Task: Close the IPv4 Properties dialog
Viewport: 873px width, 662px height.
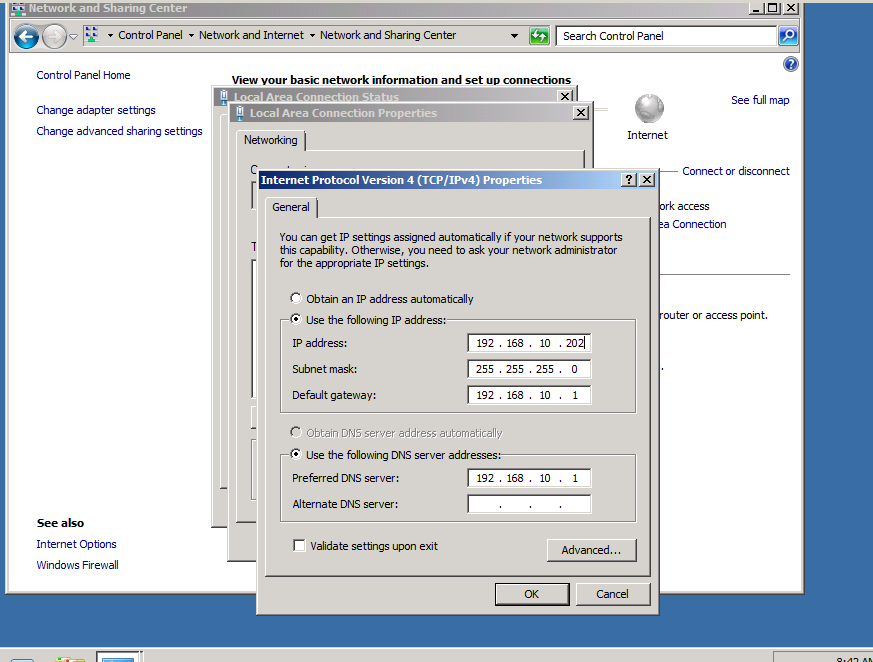Action: [647, 180]
